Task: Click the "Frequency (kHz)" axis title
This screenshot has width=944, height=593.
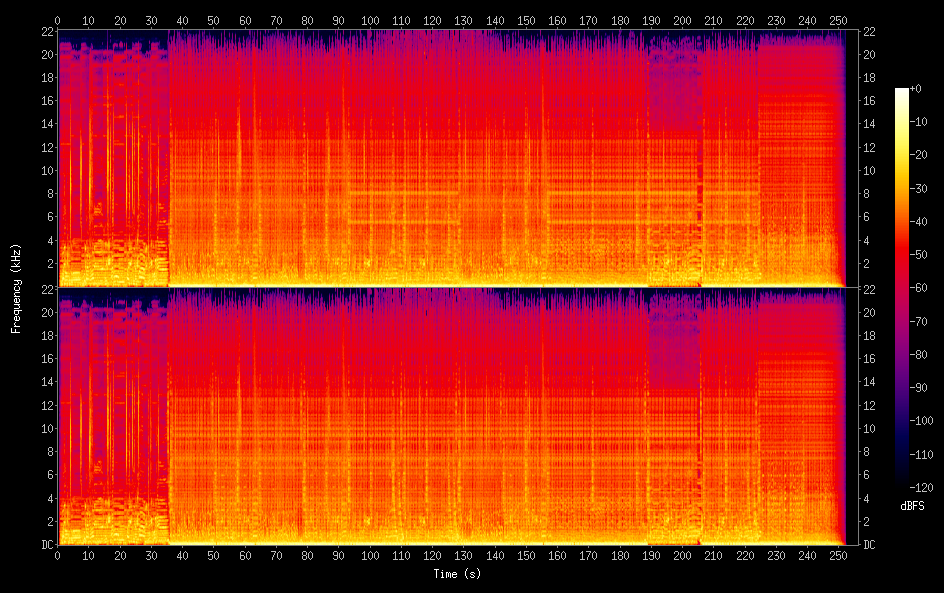Action: [16, 288]
